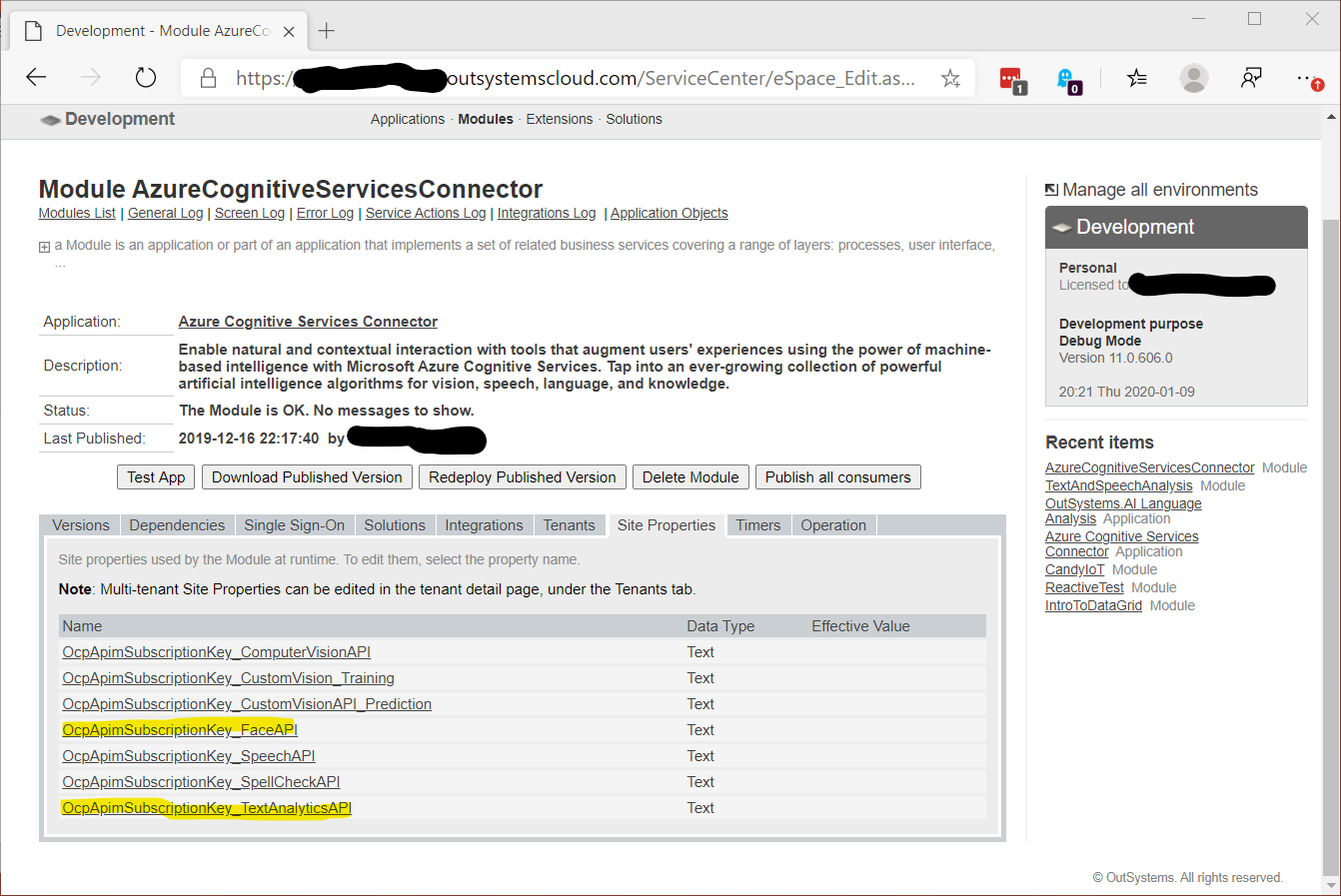1341x896 pixels.
Task: Close the Development - Module browser tab
Action: point(289,32)
